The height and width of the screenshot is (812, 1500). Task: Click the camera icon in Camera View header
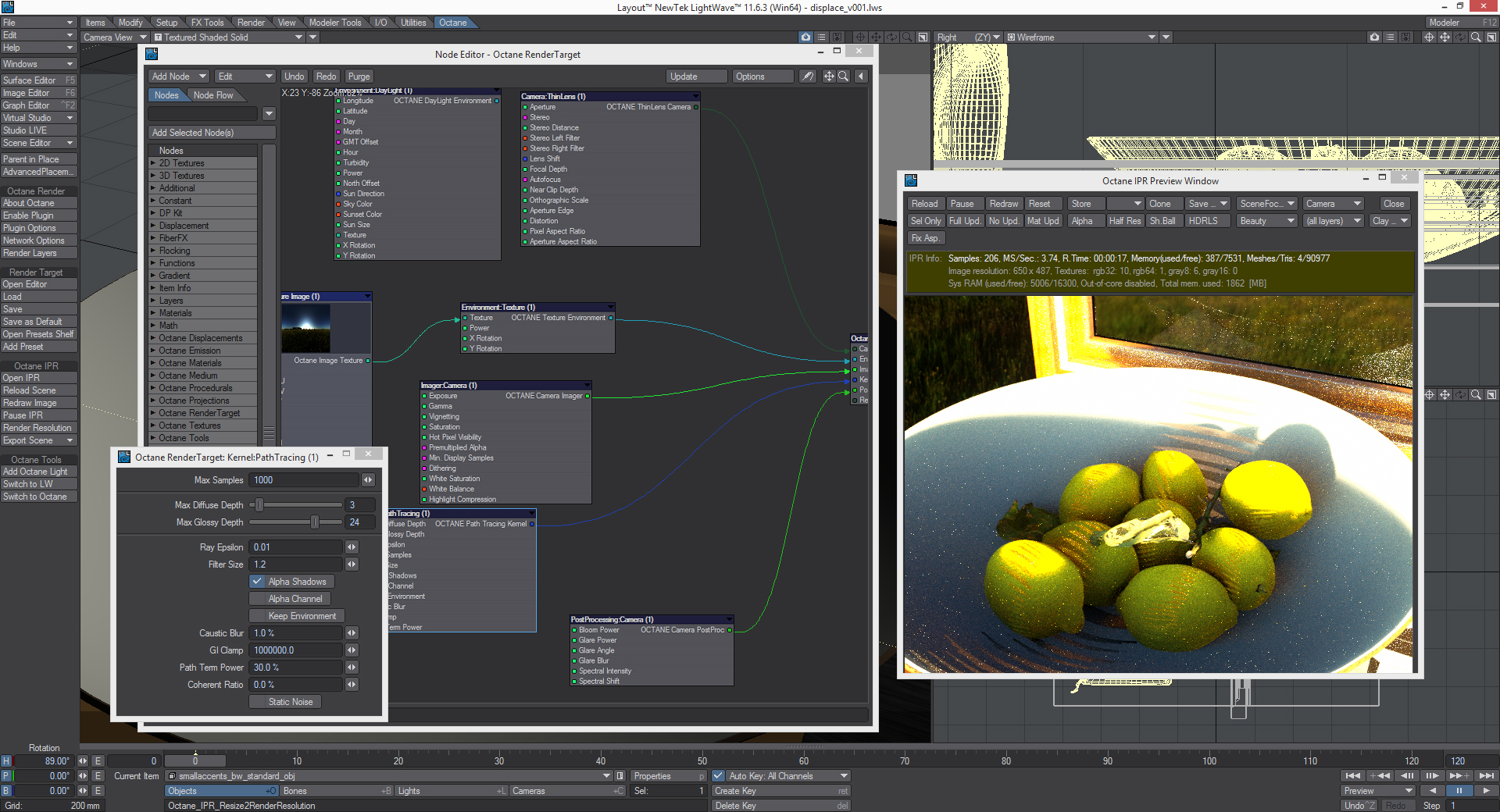[x=805, y=37]
